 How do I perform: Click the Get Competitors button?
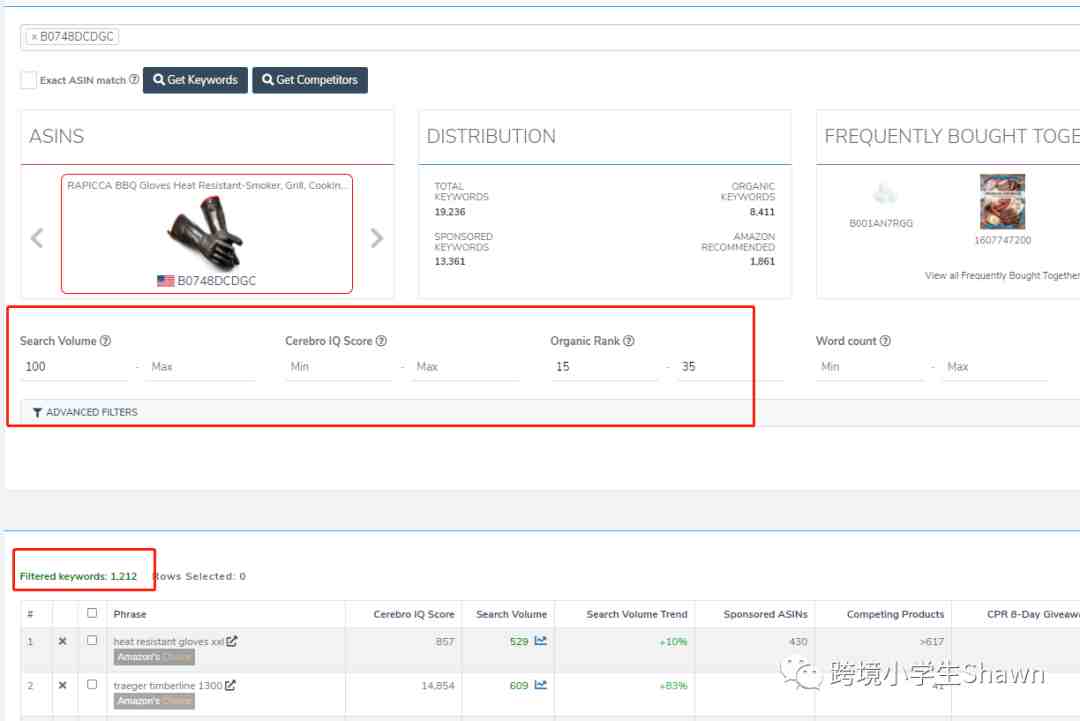(x=310, y=80)
